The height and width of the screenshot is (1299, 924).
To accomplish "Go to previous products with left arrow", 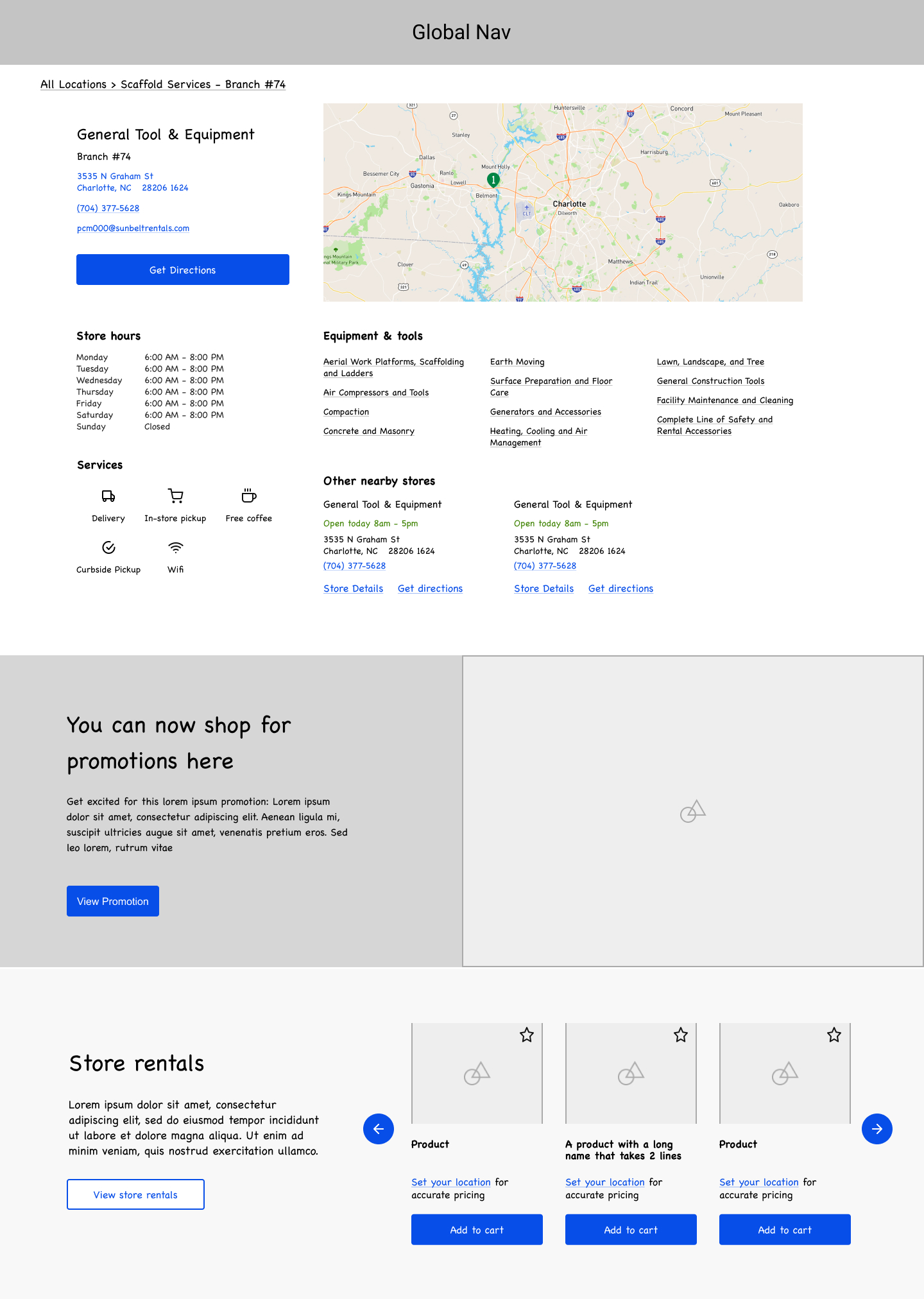I will 379,1129.
